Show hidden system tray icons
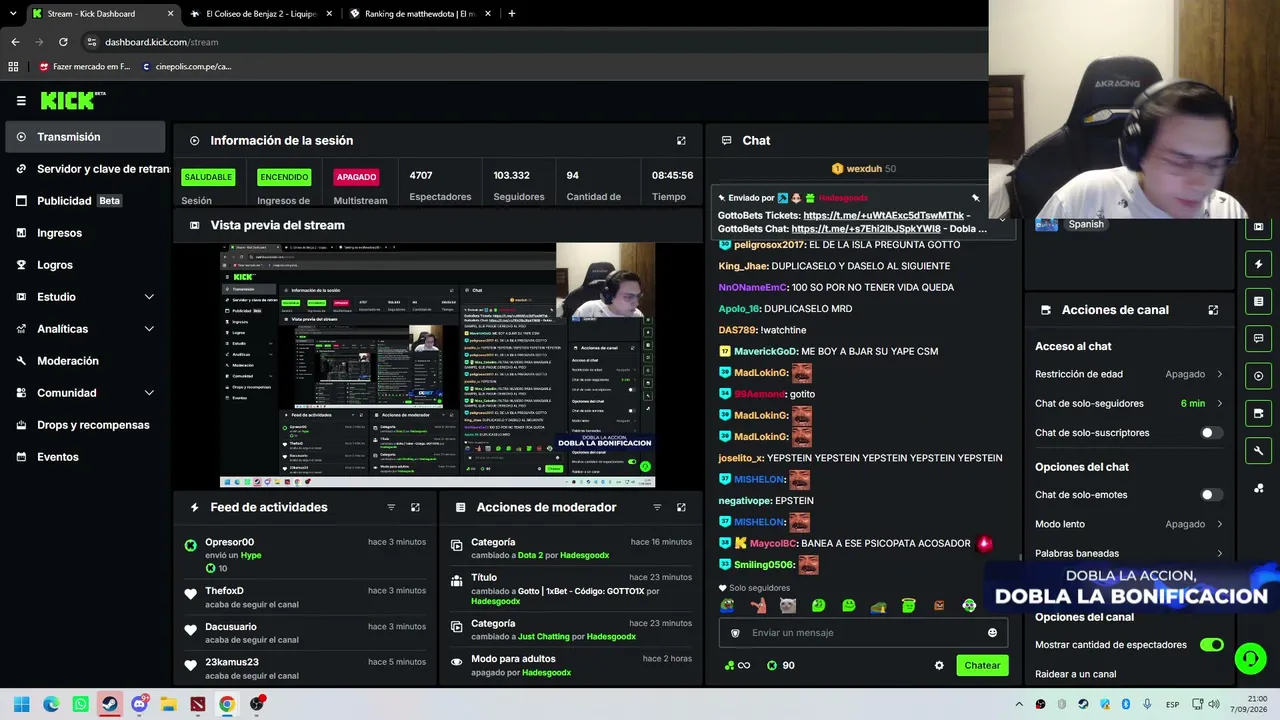Image resolution: width=1280 pixels, height=720 pixels. 1019,704
